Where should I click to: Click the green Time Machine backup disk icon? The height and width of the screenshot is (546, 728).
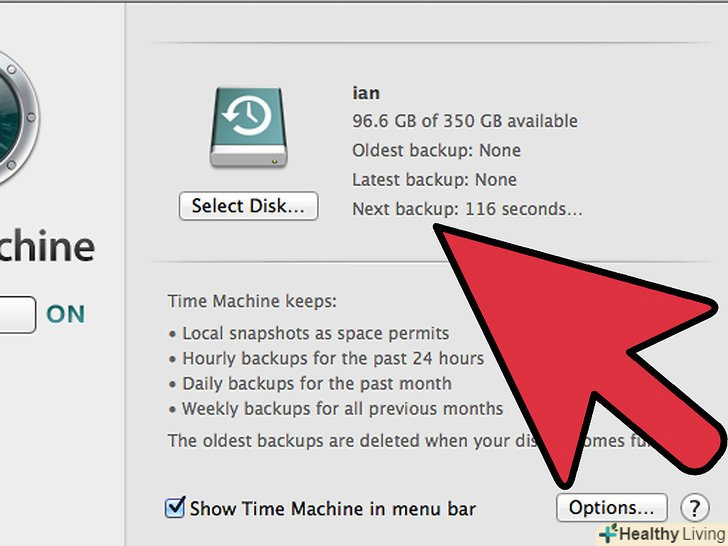point(248,125)
